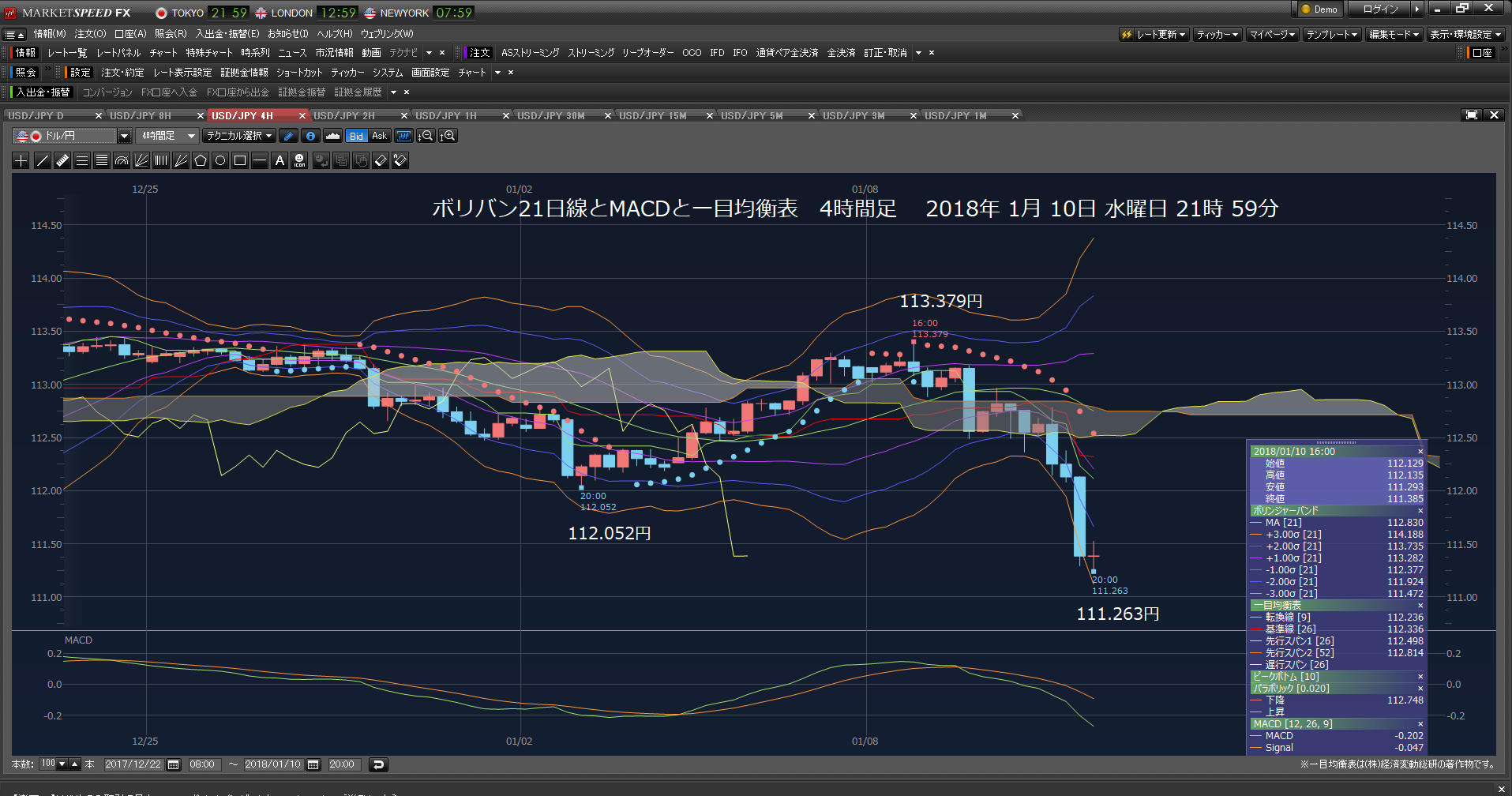Select the crosshair cursor drawing tool
This screenshot has height=796, width=1512.
point(21,160)
